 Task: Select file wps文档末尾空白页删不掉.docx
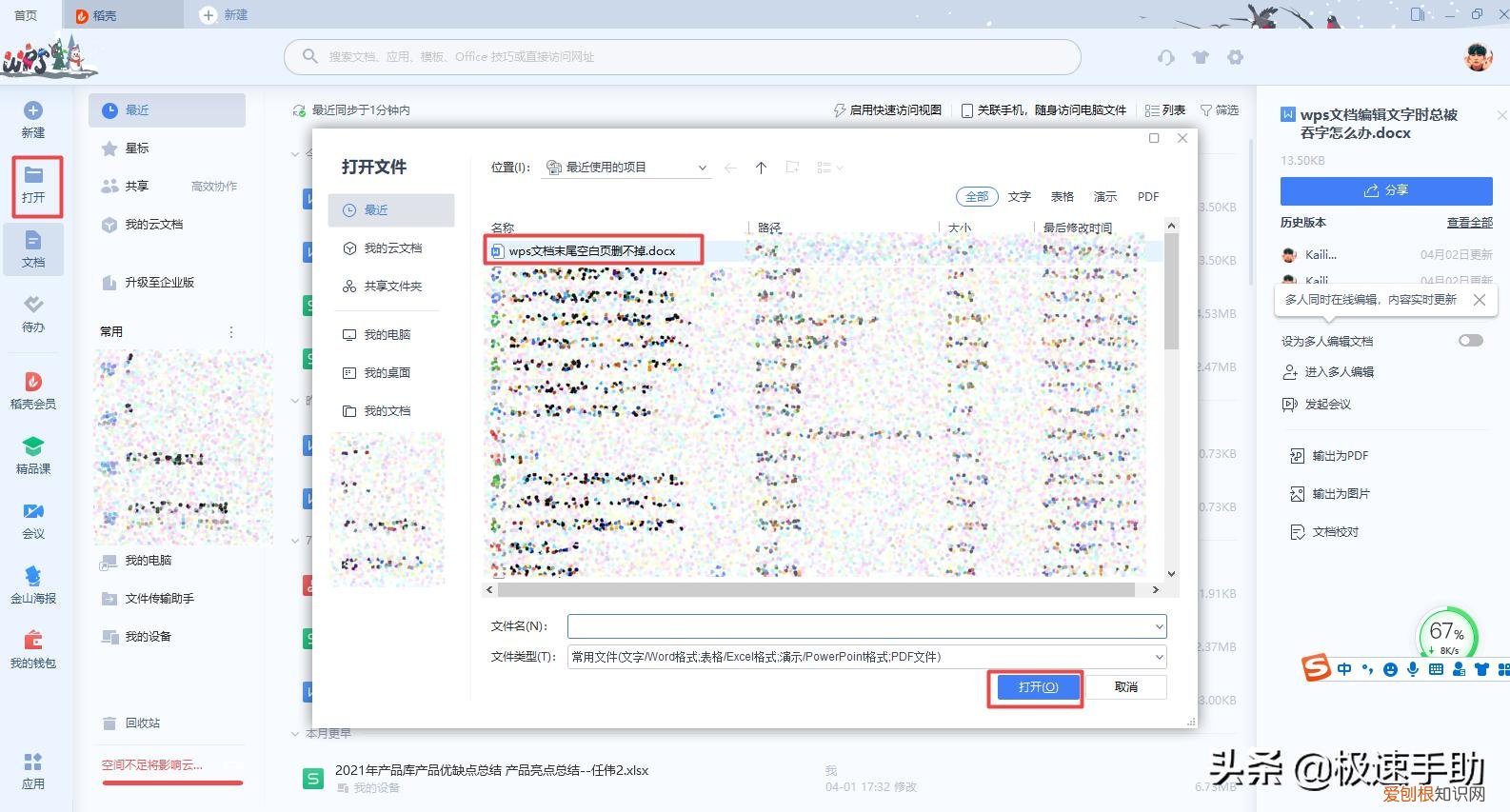593,251
